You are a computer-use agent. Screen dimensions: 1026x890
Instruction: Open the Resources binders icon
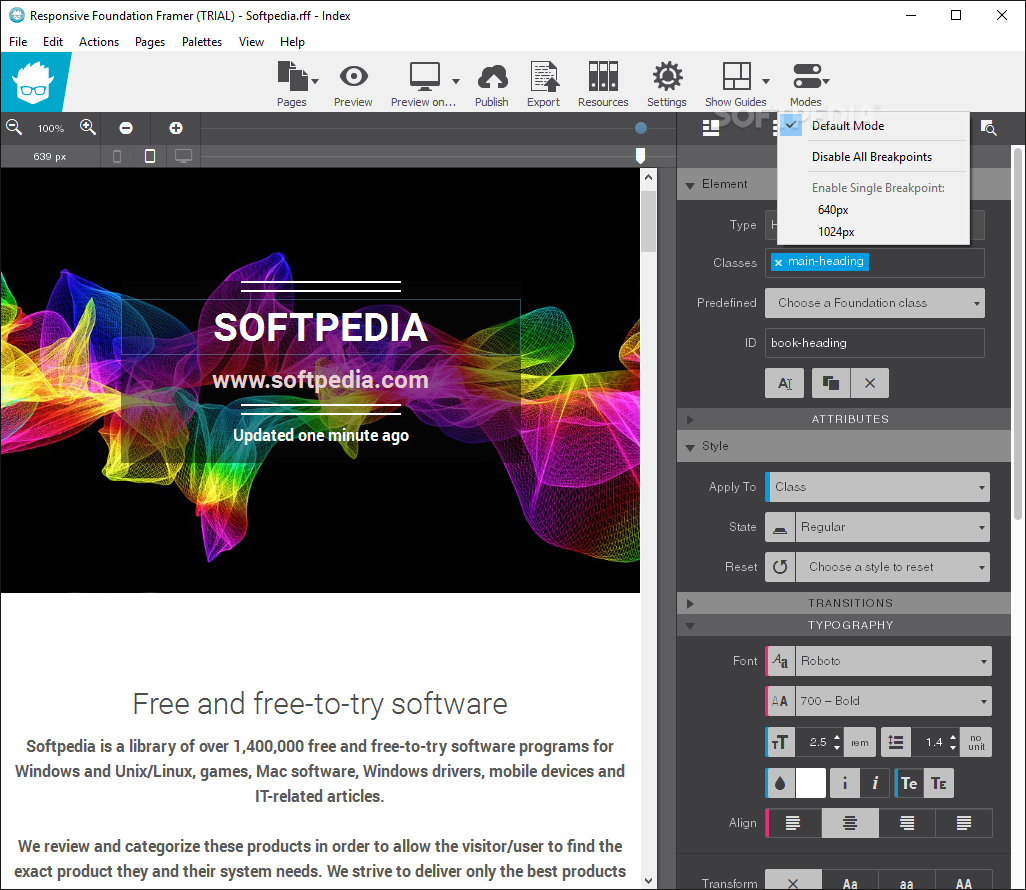tap(603, 77)
